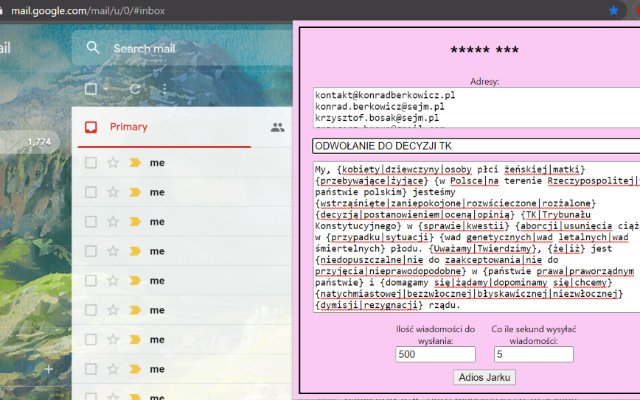The image size is (640, 400).
Task: Open the three-dot More options menu
Action: tap(164, 89)
